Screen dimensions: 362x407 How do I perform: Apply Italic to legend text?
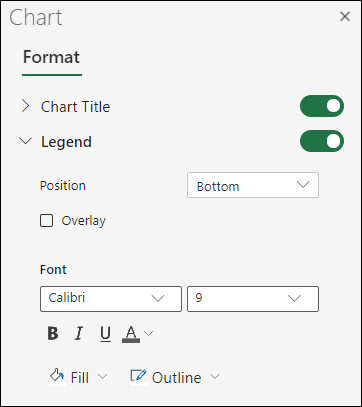coord(79,333)
